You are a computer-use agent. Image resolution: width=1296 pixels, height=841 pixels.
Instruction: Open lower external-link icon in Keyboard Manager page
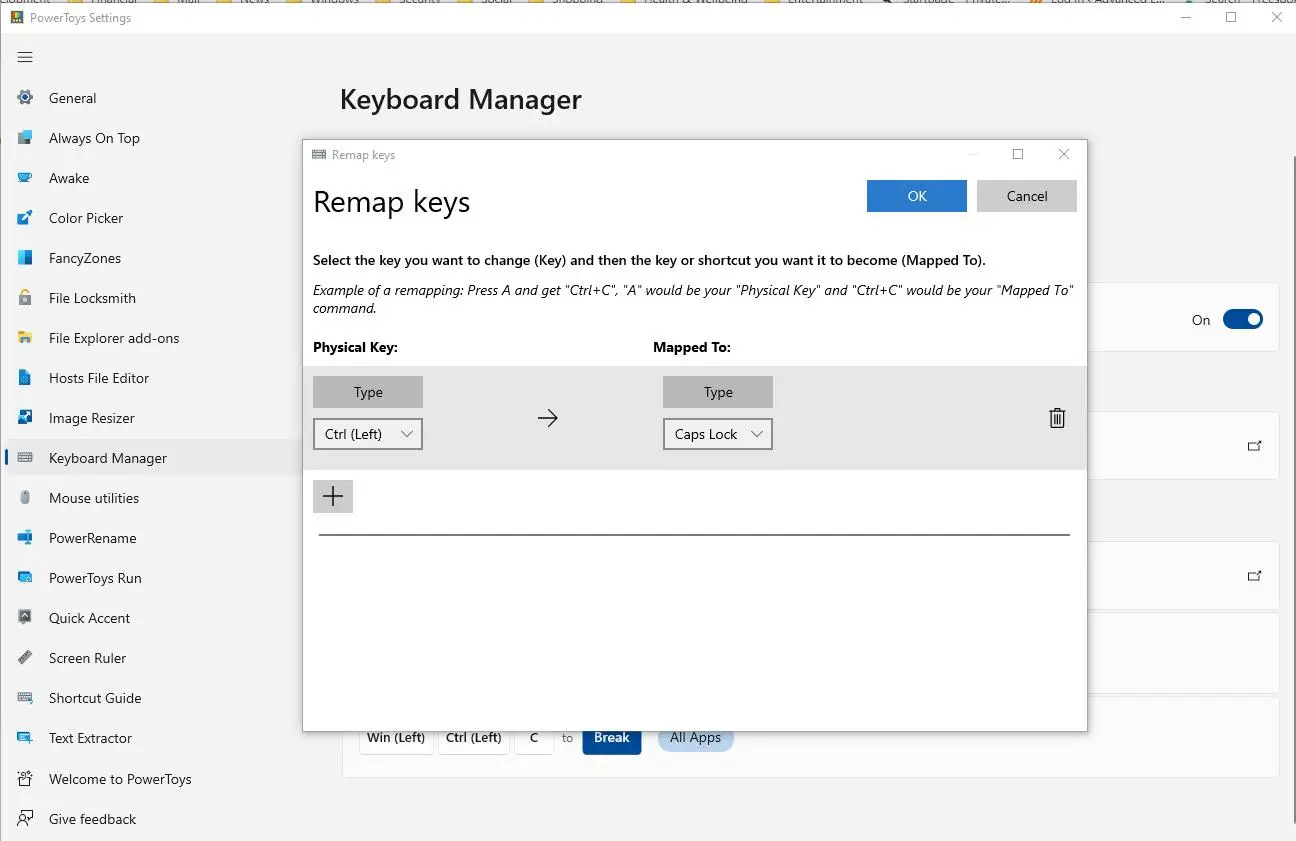[x=1254, y=576]
